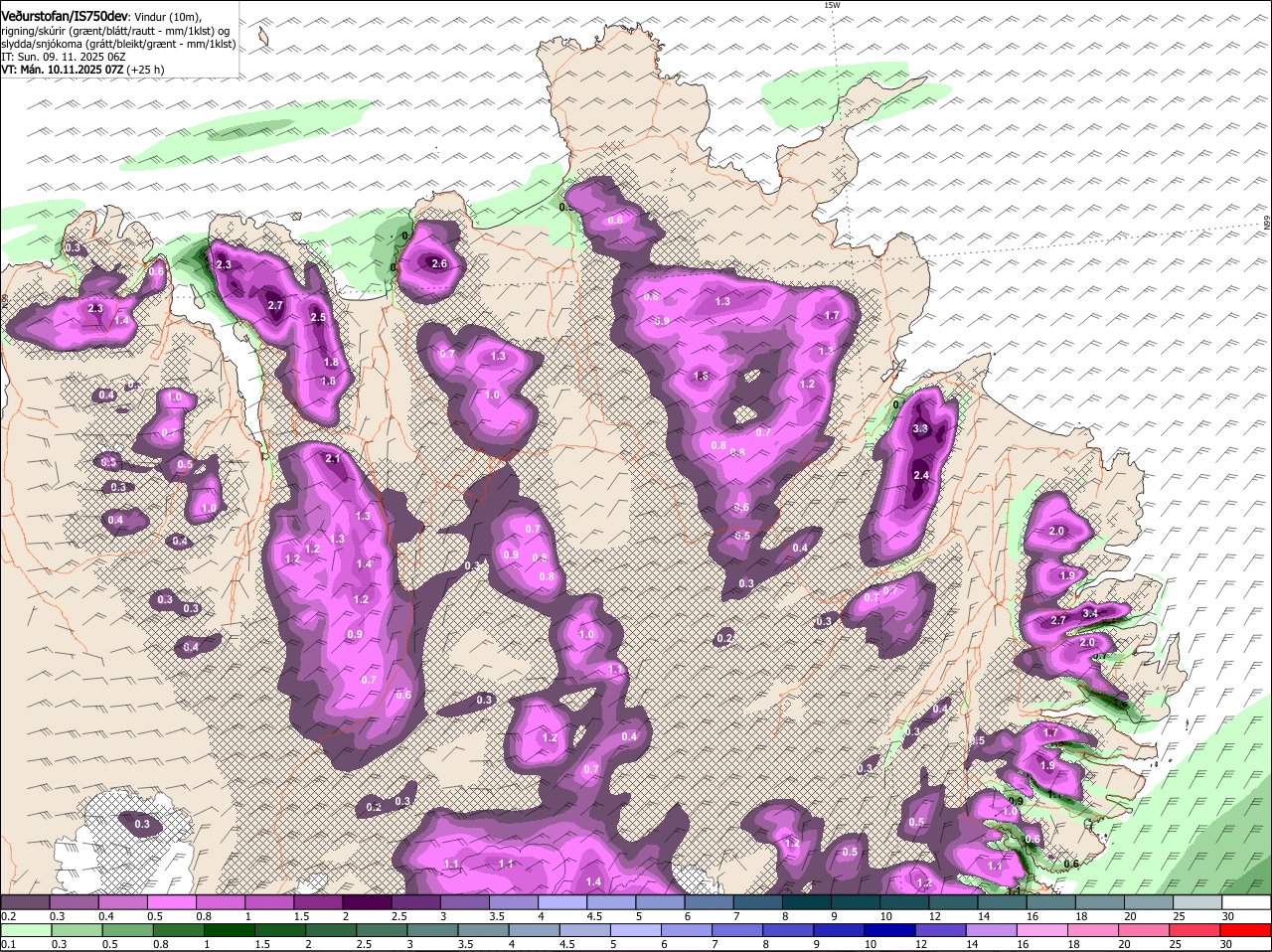This screenshot has width=1272, height=952.
Task: Select red rain swatch between 25 and 30
Action: [1196, 930]
